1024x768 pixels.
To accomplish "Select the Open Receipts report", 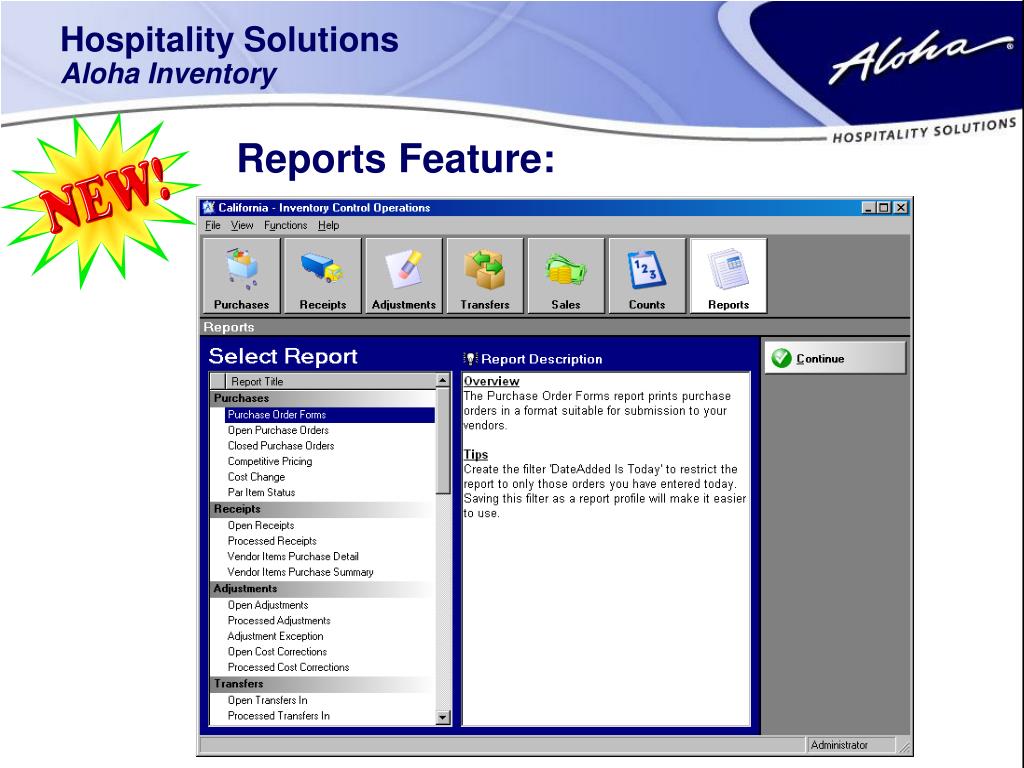I will coord(261,526).
